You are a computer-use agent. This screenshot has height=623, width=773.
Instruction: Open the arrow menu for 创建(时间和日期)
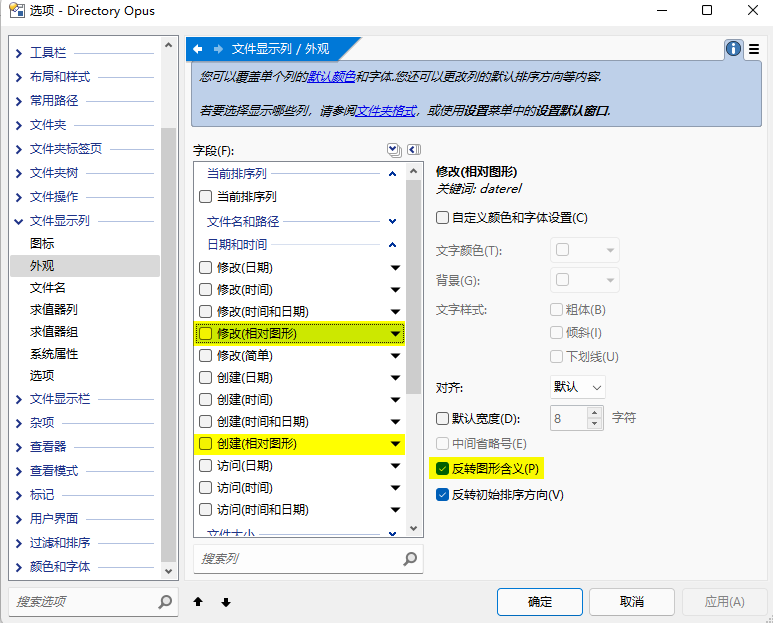(x=395, y=421)
